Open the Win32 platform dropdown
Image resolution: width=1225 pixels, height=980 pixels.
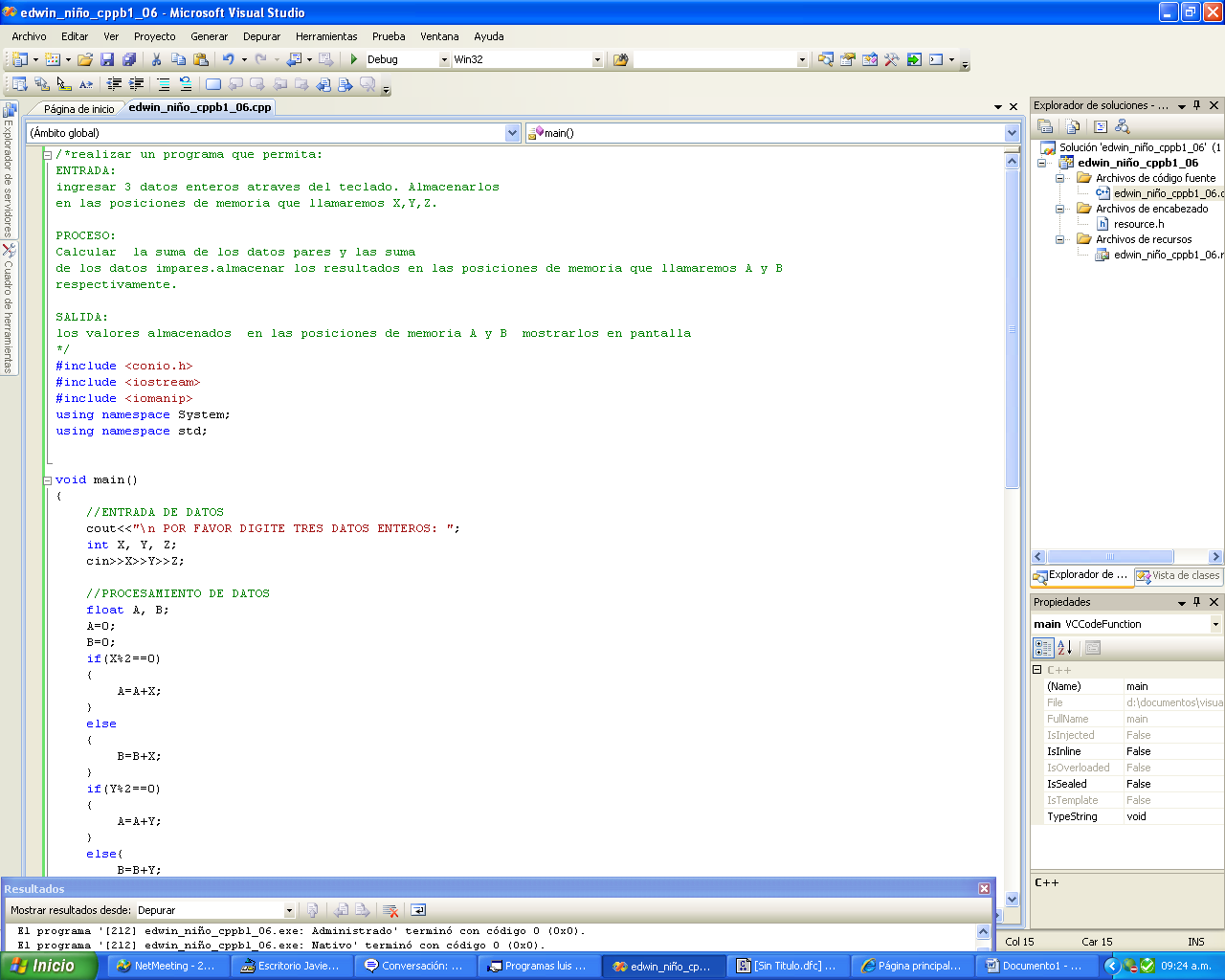pos(597,59)
